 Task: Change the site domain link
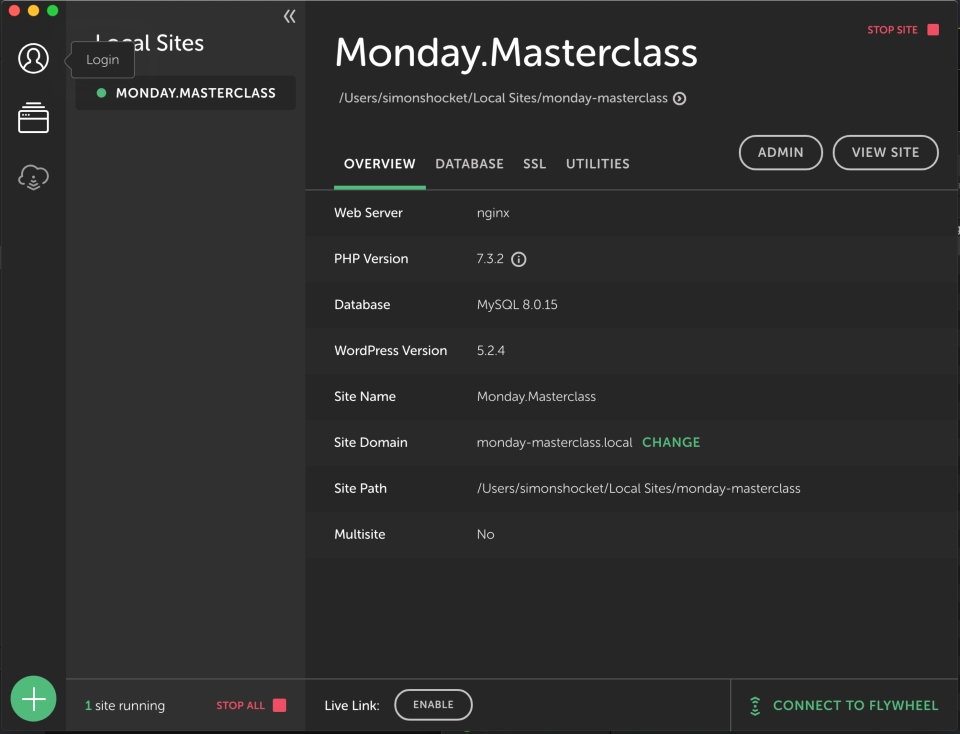670,442
